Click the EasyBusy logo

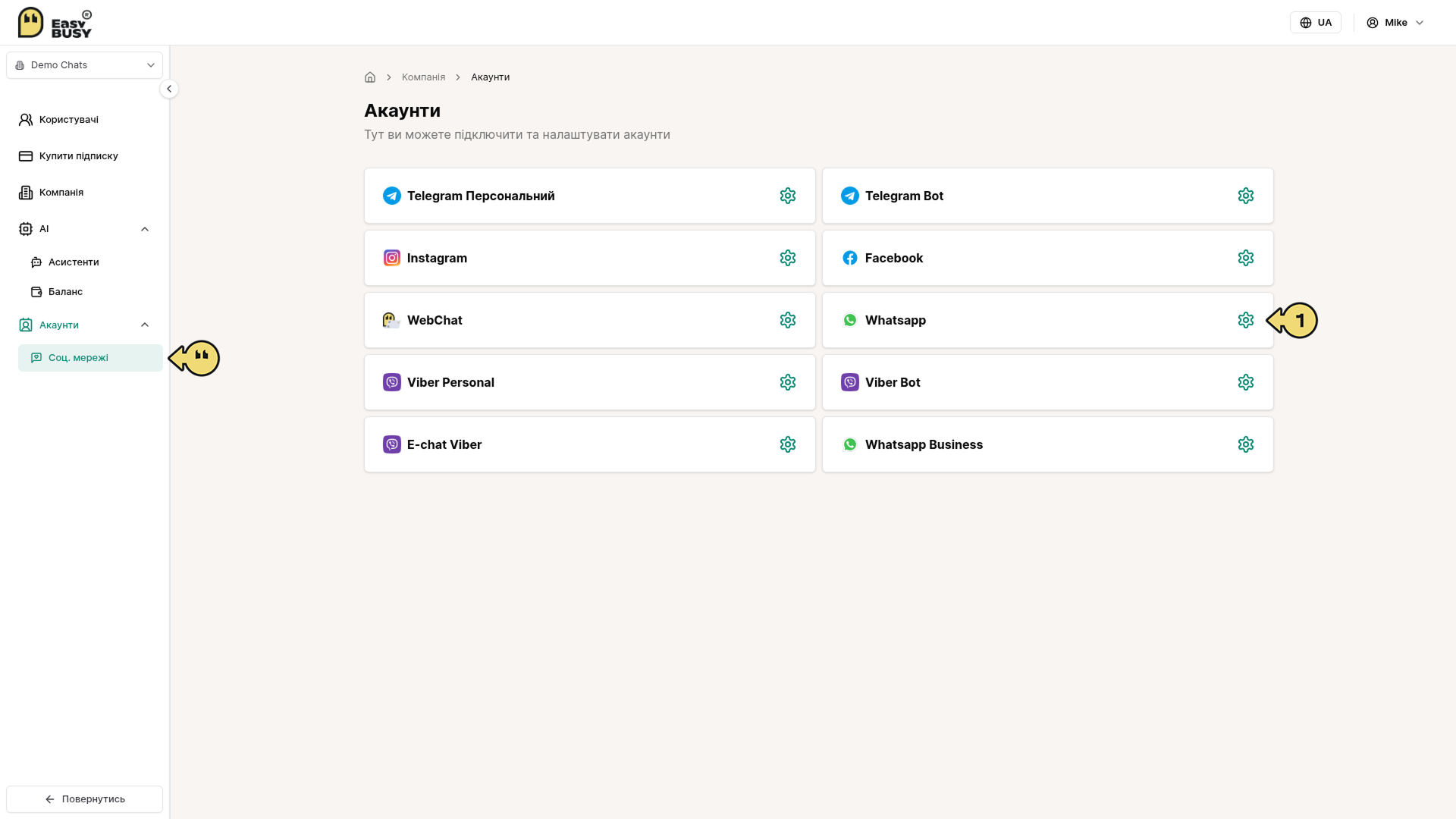pyautogui.click(x=55, y=23)
